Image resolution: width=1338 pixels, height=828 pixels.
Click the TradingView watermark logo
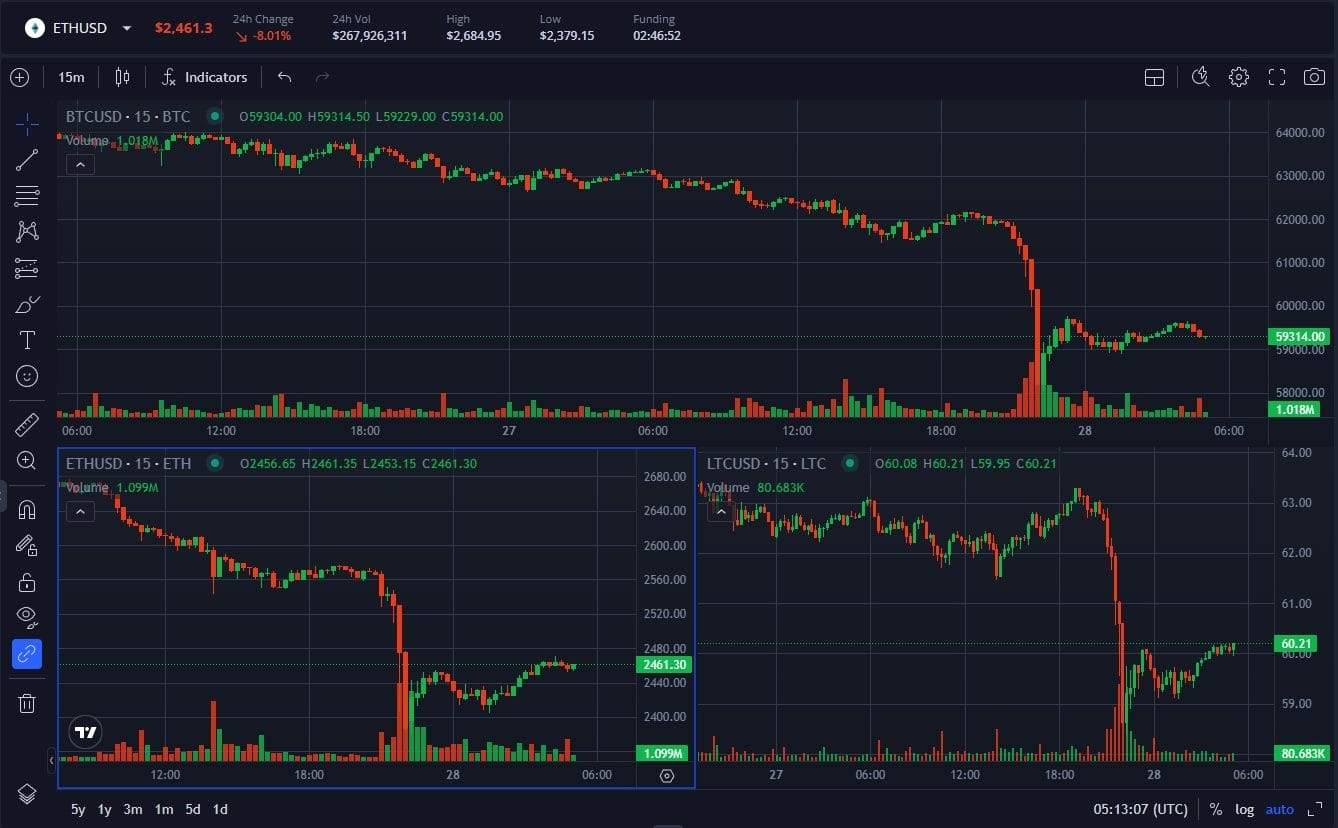click(85, 732)
